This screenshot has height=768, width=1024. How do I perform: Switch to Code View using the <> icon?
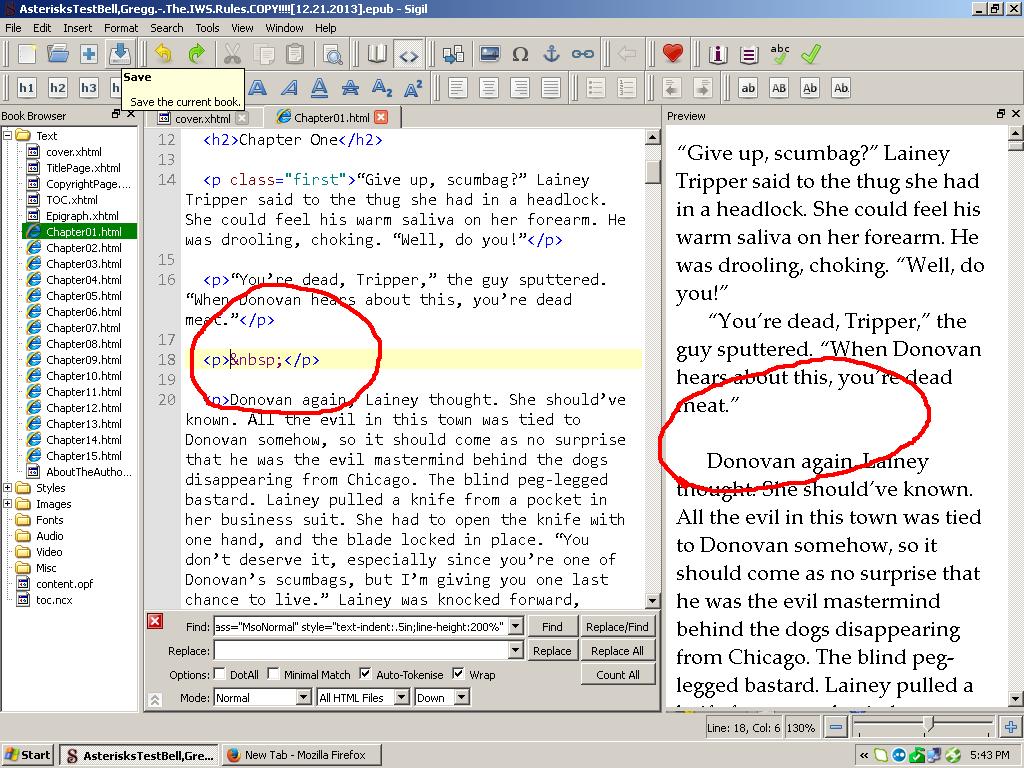tap(408, 54)
